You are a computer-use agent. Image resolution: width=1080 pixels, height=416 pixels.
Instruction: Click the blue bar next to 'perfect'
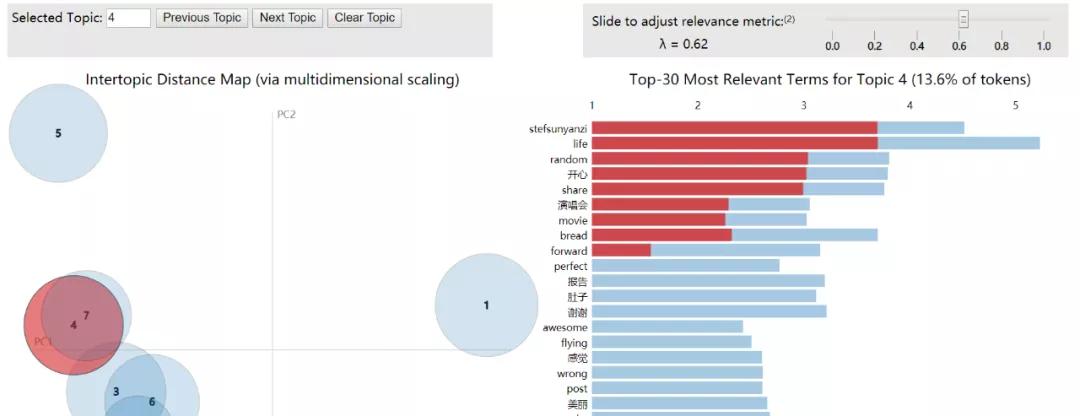pyautogui.click(x=685, y=266)
